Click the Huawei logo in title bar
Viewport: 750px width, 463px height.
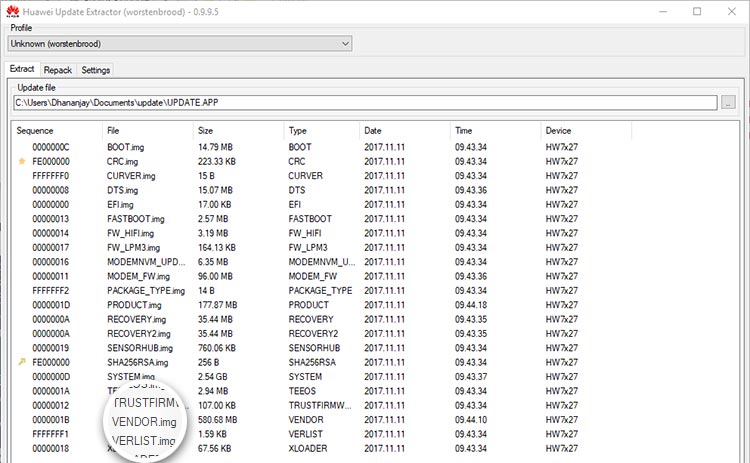tap(13, 11)
